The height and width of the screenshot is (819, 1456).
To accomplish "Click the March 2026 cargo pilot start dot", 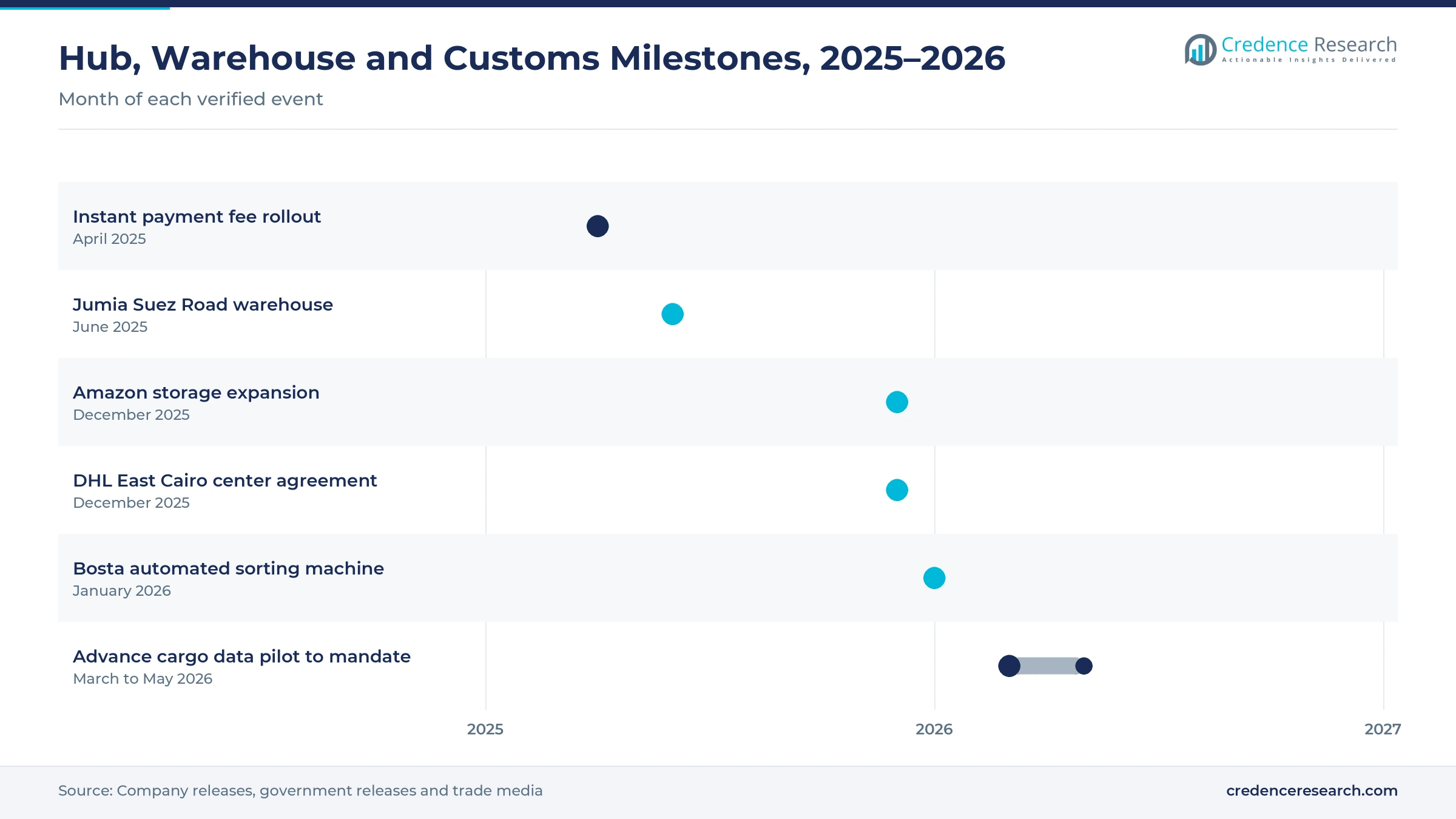I will pos(1009,666).
